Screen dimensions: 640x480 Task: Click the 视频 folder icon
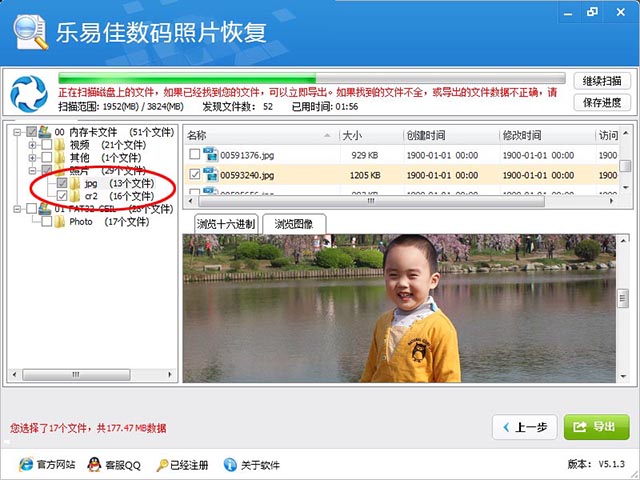pyautogui.click(x=60, y=144)
